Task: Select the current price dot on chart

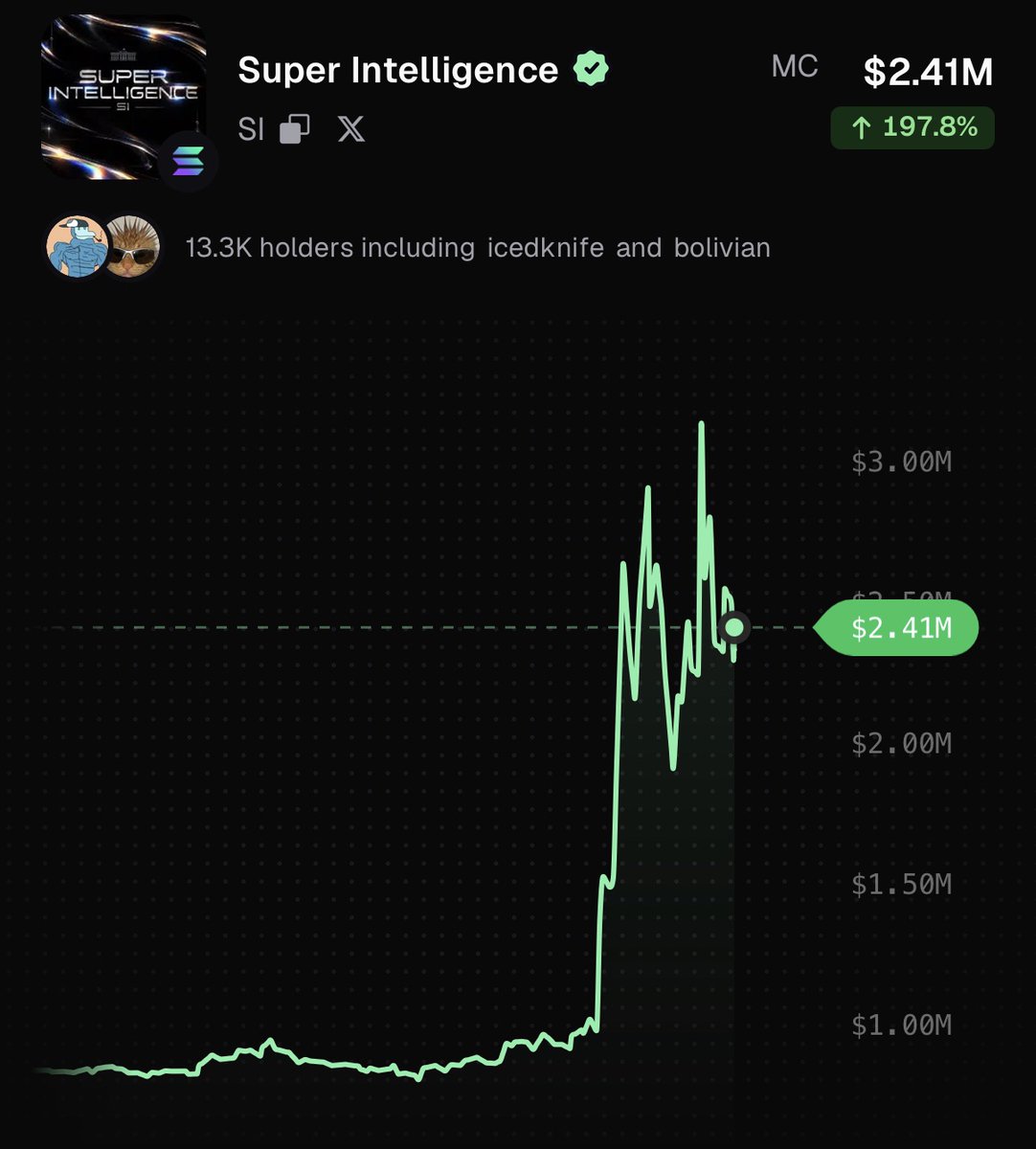Action: 734,627
